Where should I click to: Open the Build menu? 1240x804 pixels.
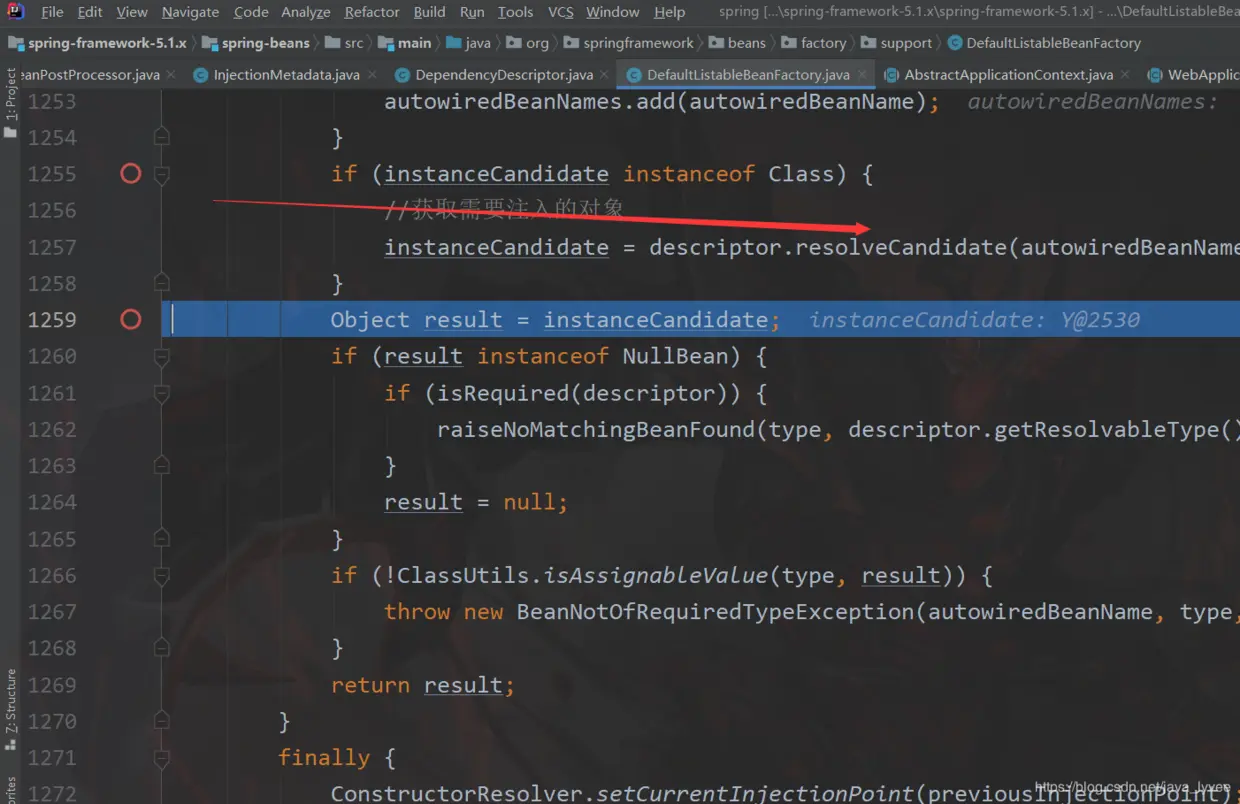[430, 12]
